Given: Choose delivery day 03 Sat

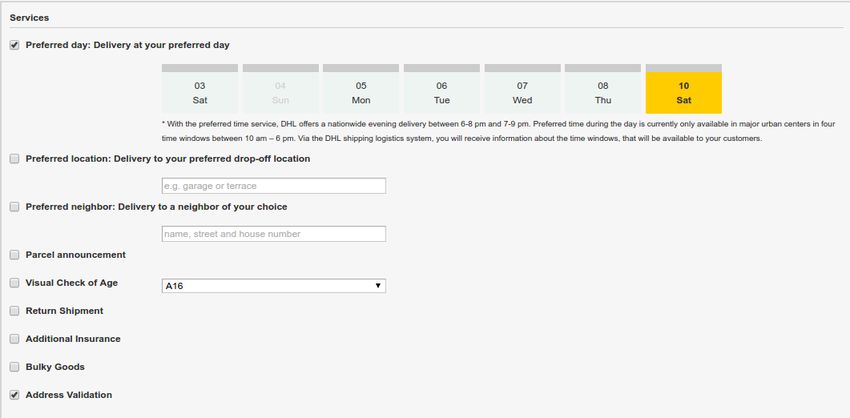Looking at the screenshot, I should pyautogui.click(x=199, y=89).
